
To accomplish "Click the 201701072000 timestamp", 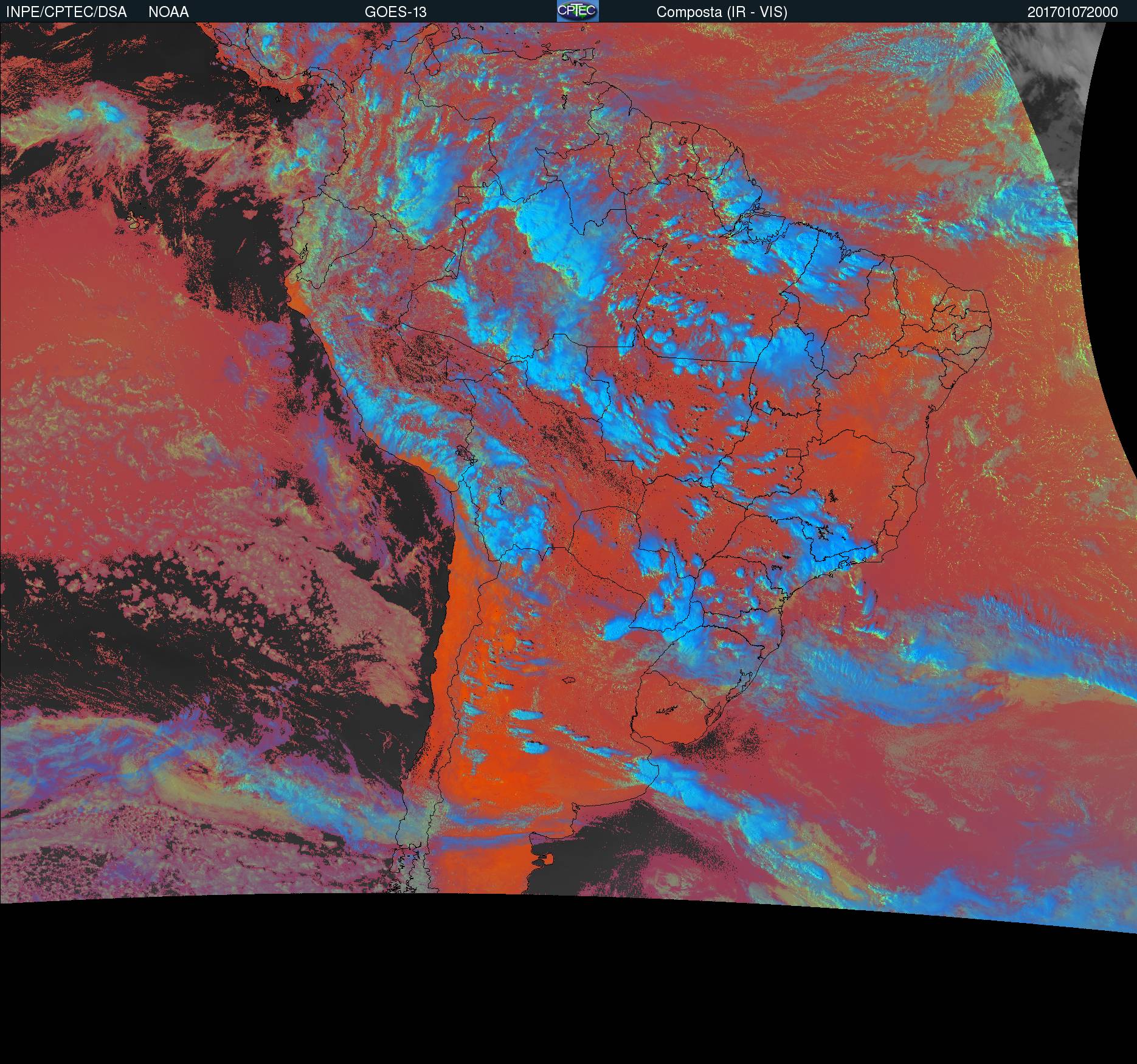I will [1073, 12].
